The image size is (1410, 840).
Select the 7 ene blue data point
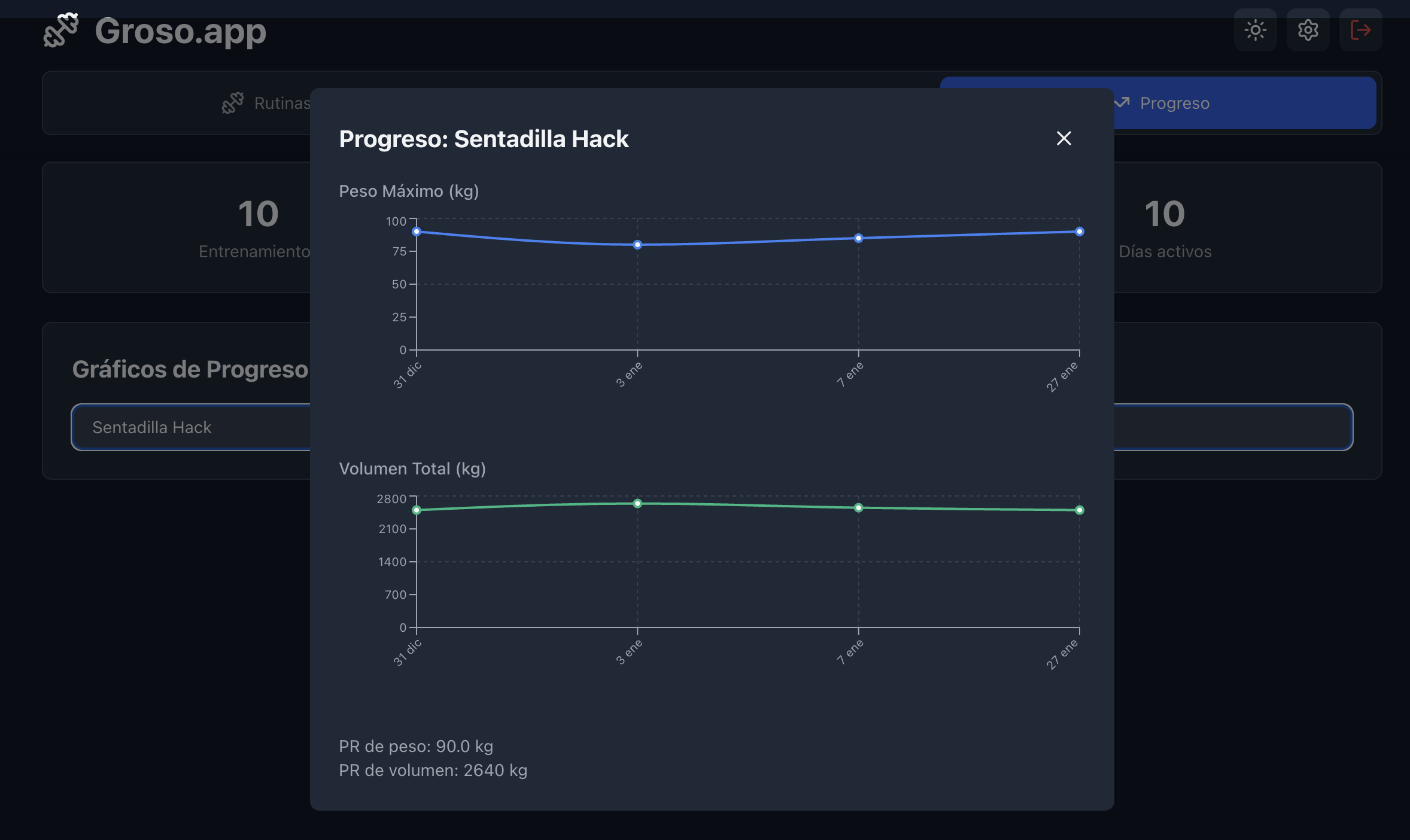858,238
